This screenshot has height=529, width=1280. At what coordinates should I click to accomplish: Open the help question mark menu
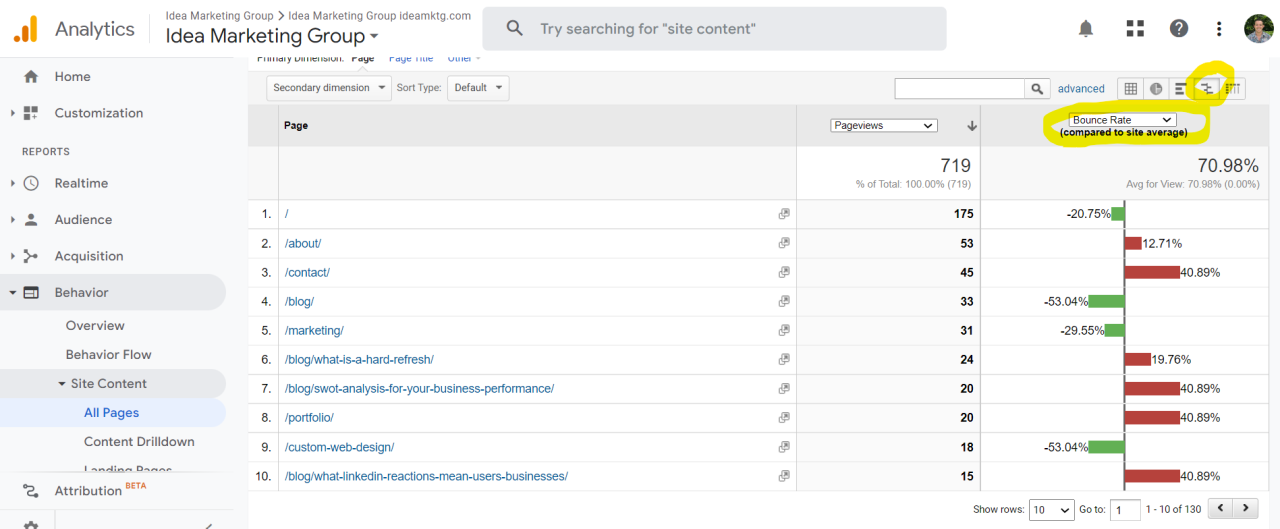point(1179,29)
